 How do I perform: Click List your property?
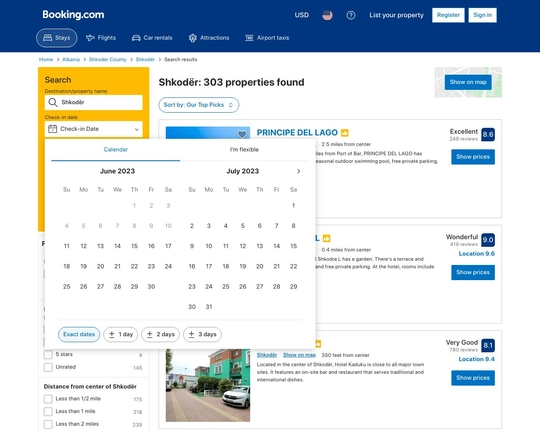click(x=396, y=15)
